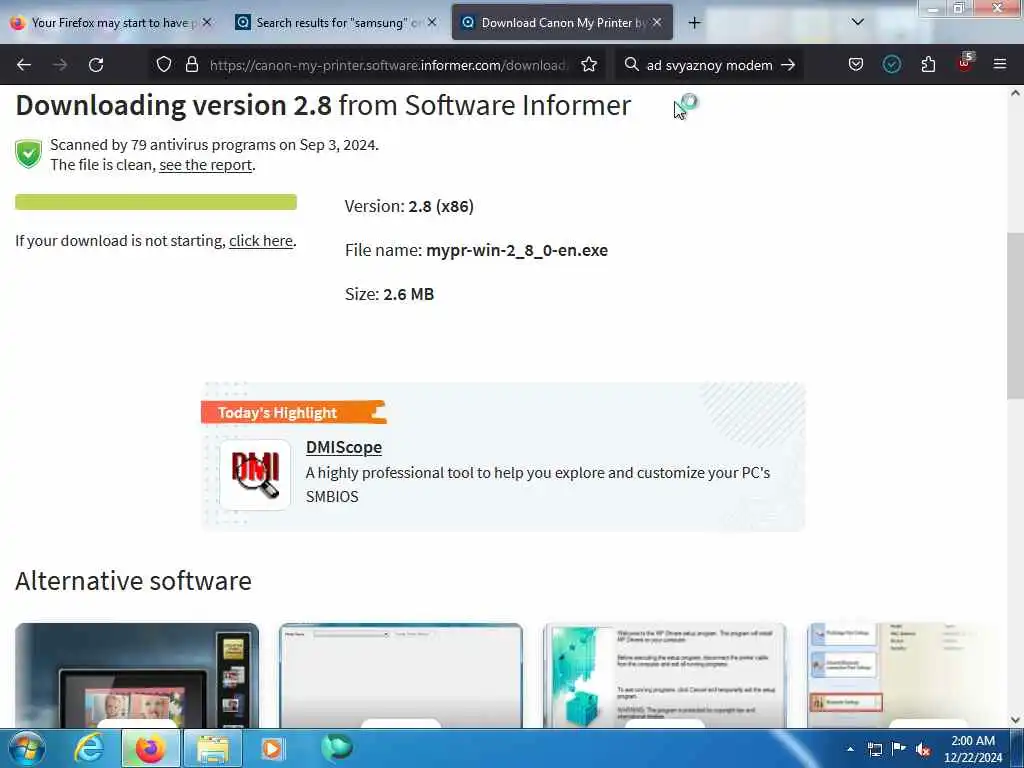Open the Firefox application menu
Image resolution: width=1024 pixels, height=768 pixels.
point(1000,65)
